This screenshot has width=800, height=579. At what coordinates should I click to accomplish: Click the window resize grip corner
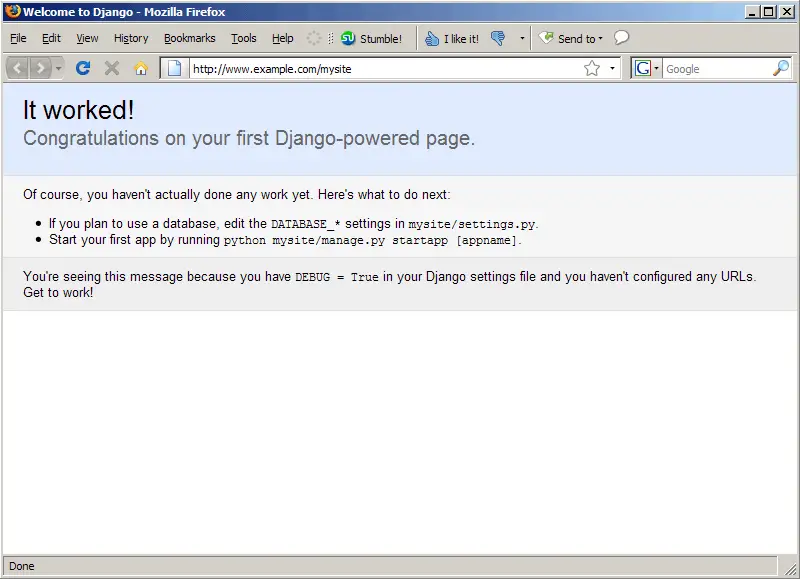click(791, 568)
